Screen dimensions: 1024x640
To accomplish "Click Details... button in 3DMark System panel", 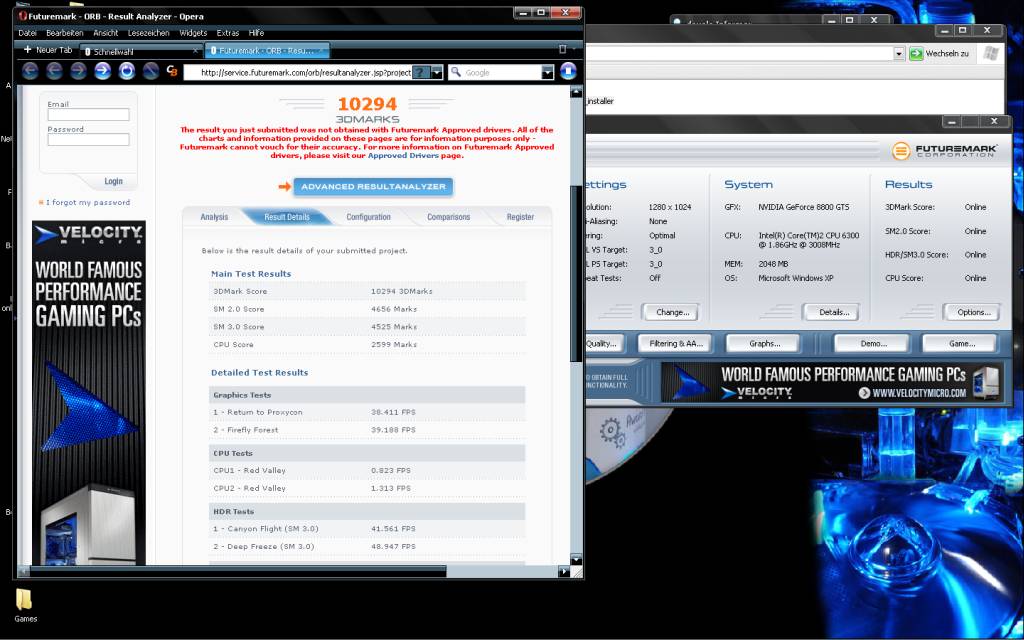I will click(830, 312).
